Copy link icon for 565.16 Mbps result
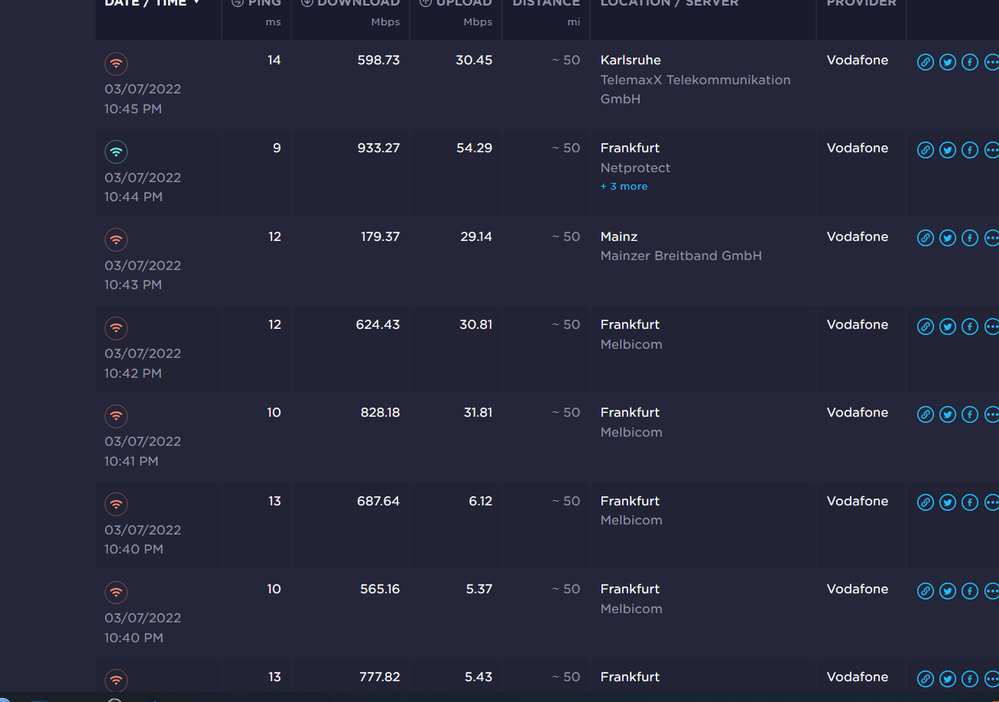 click(925, 591)
